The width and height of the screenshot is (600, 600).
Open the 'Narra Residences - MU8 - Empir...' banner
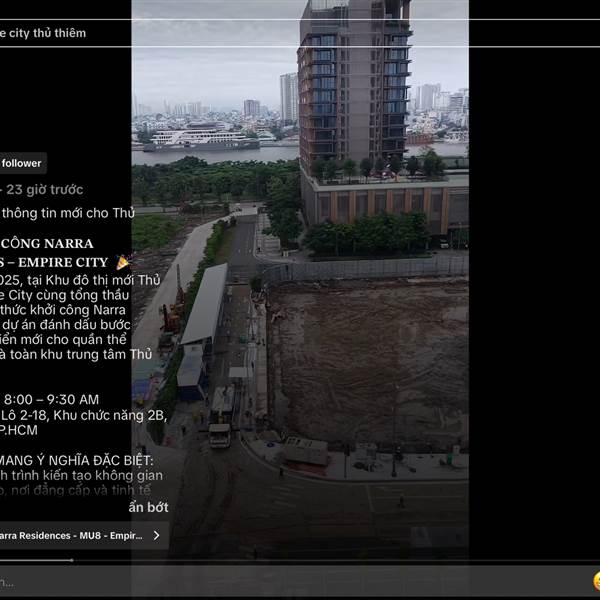click(x=84, y=536)
